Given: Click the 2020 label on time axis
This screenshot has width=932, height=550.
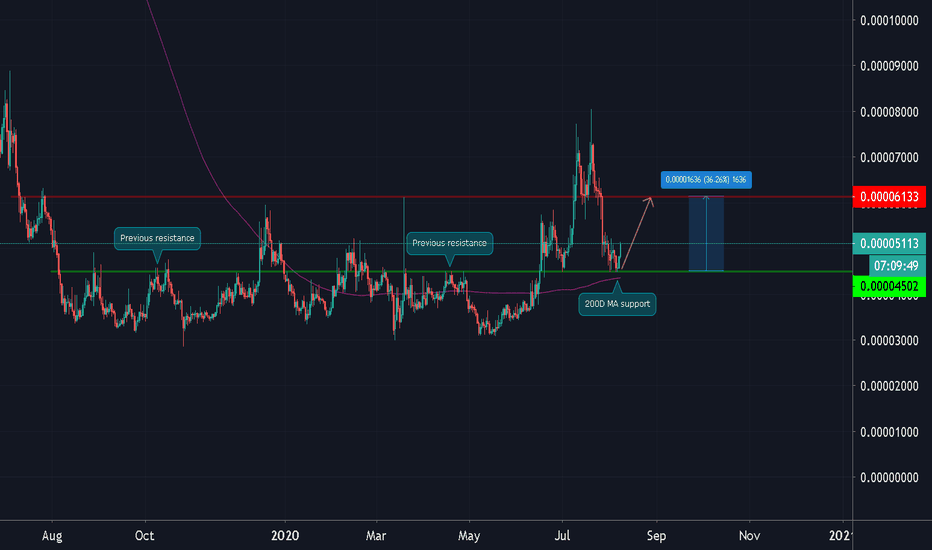Looking at the screenshot, I should coord(285,536).
